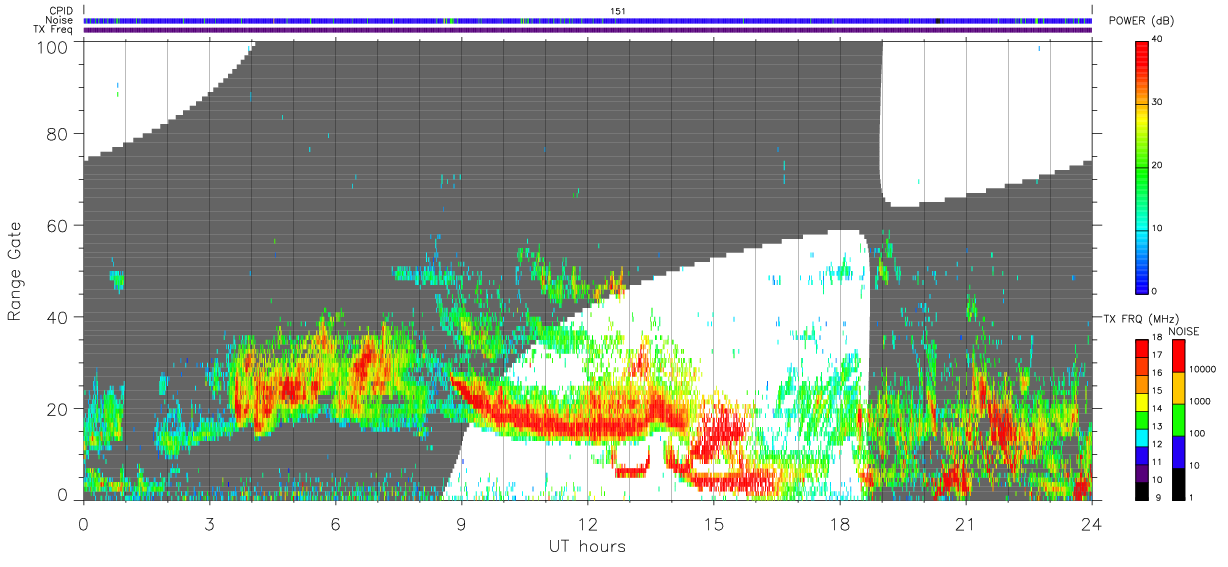Click the 'UT hours' x-axis title
The width and height of the screenshot is (1228, 567).
[x=587, y=546]
